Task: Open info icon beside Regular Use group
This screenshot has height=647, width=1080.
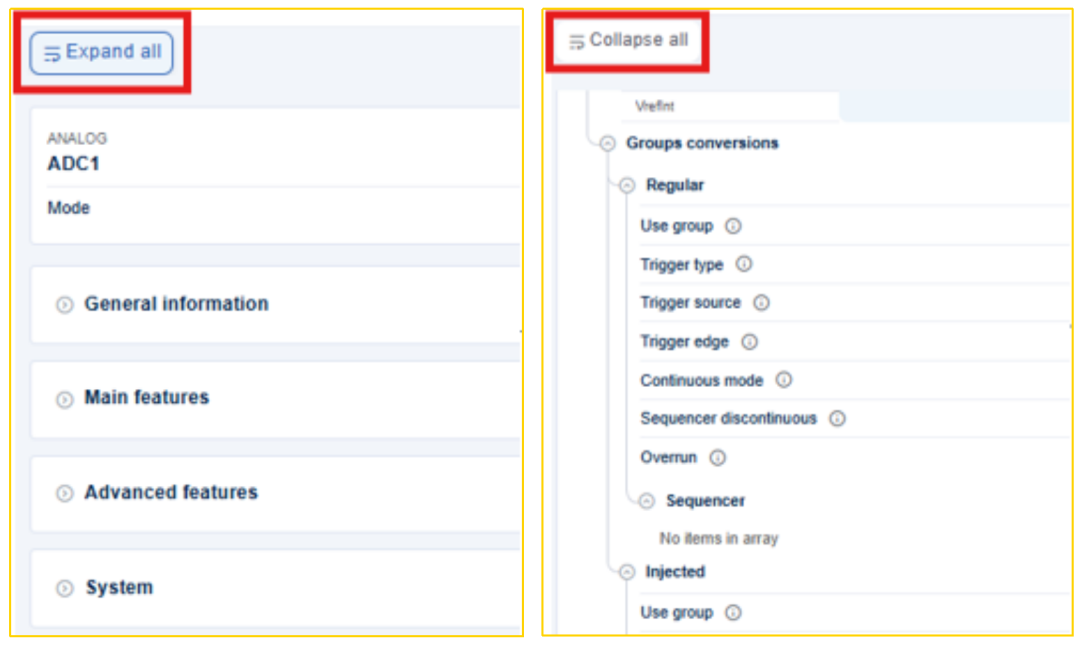Action: click(734, 226)
